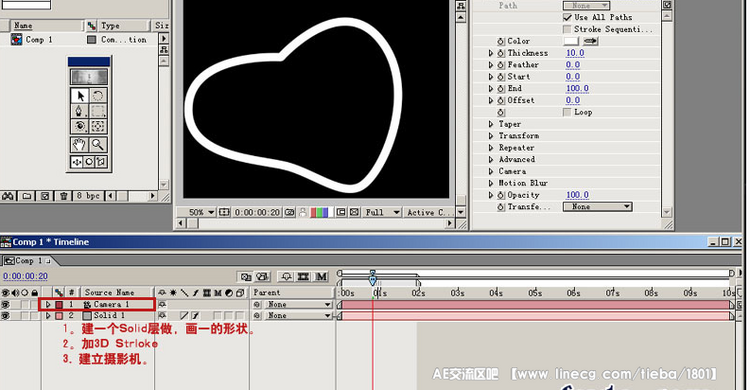The width and height of the screenshot is (750, 390).
Task: Expand Camera 1 layer in timeline
Action: point(48,304)
